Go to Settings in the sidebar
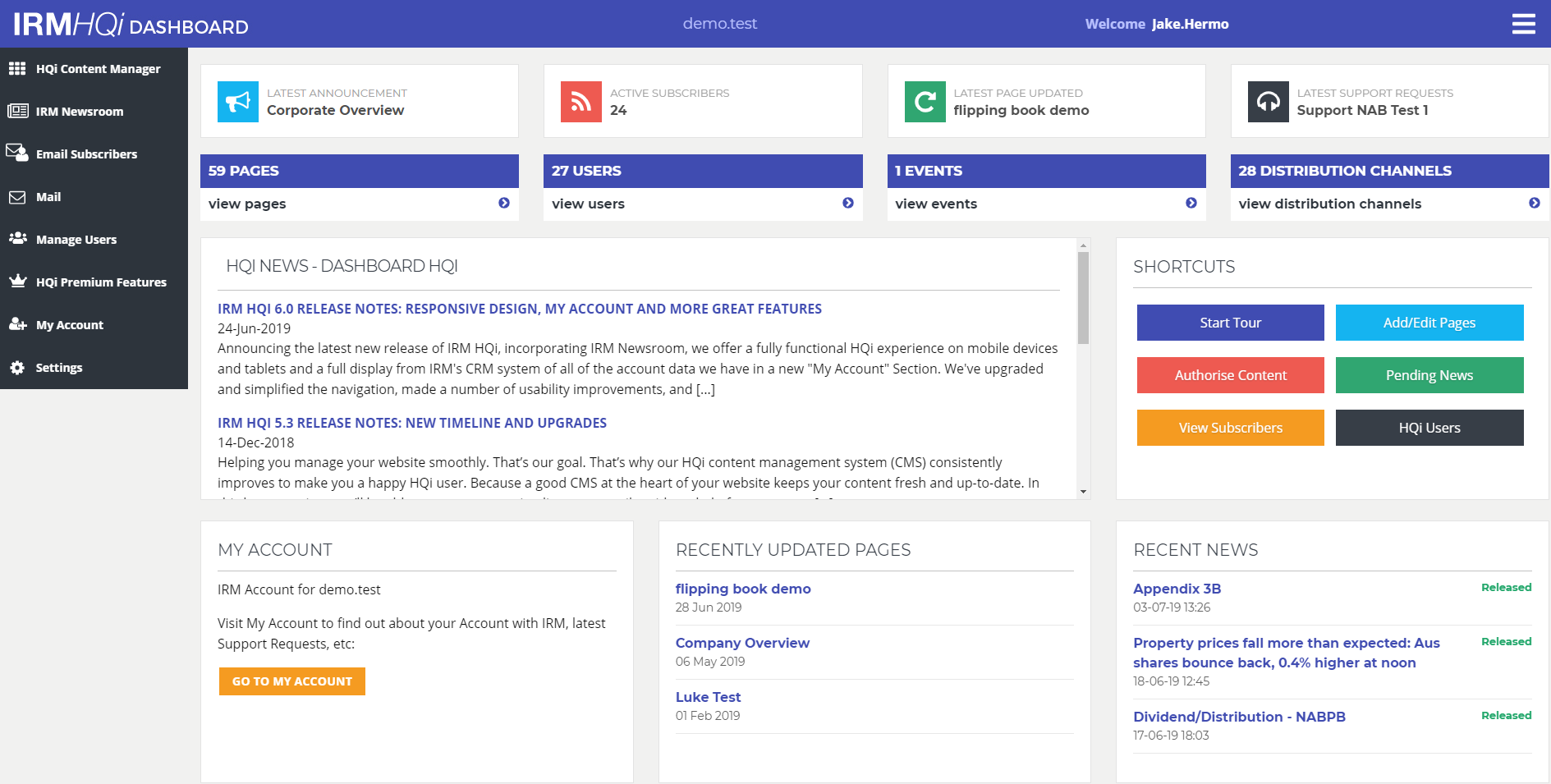 point(94,368)
